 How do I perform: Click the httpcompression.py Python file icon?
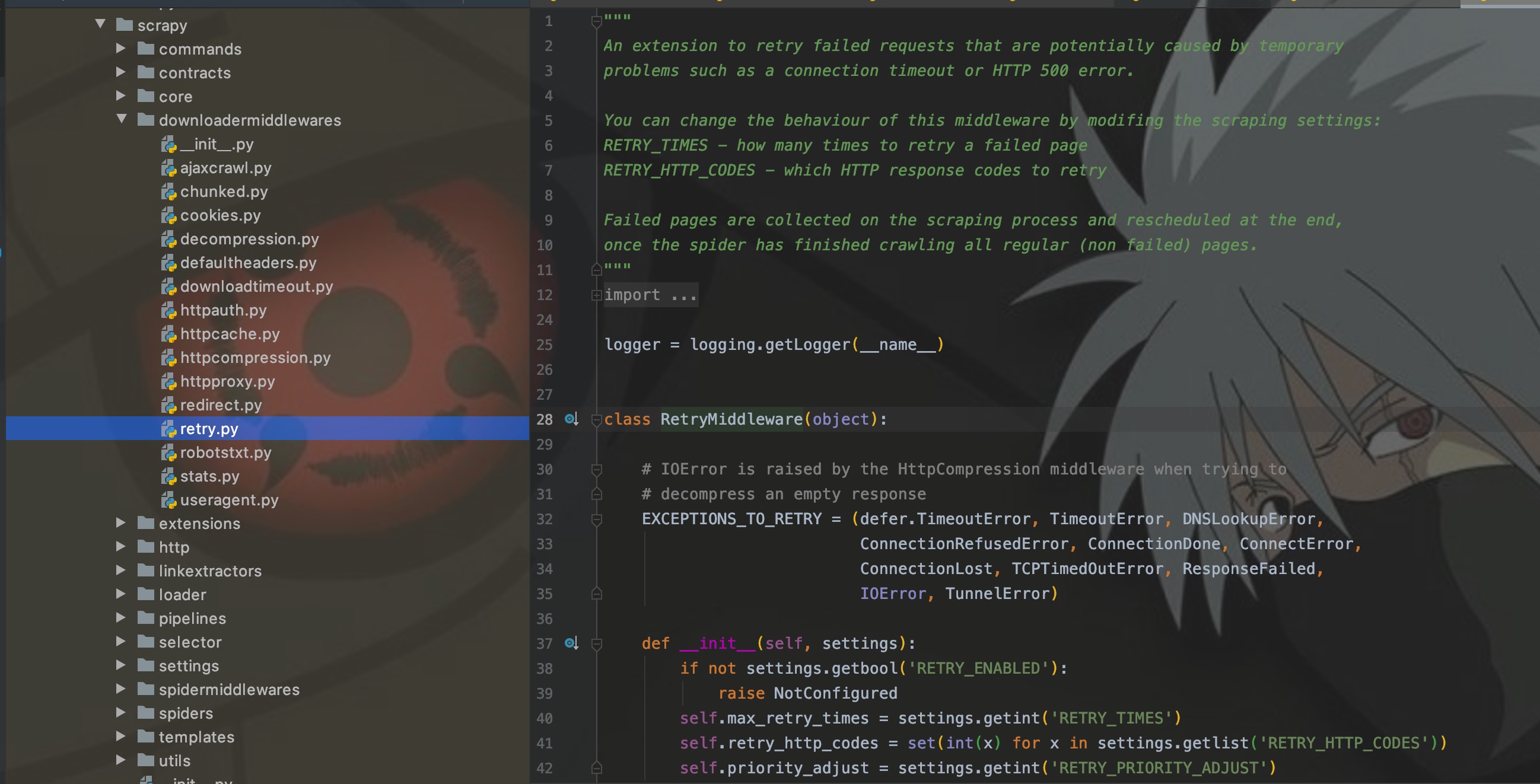pos(168,358)
